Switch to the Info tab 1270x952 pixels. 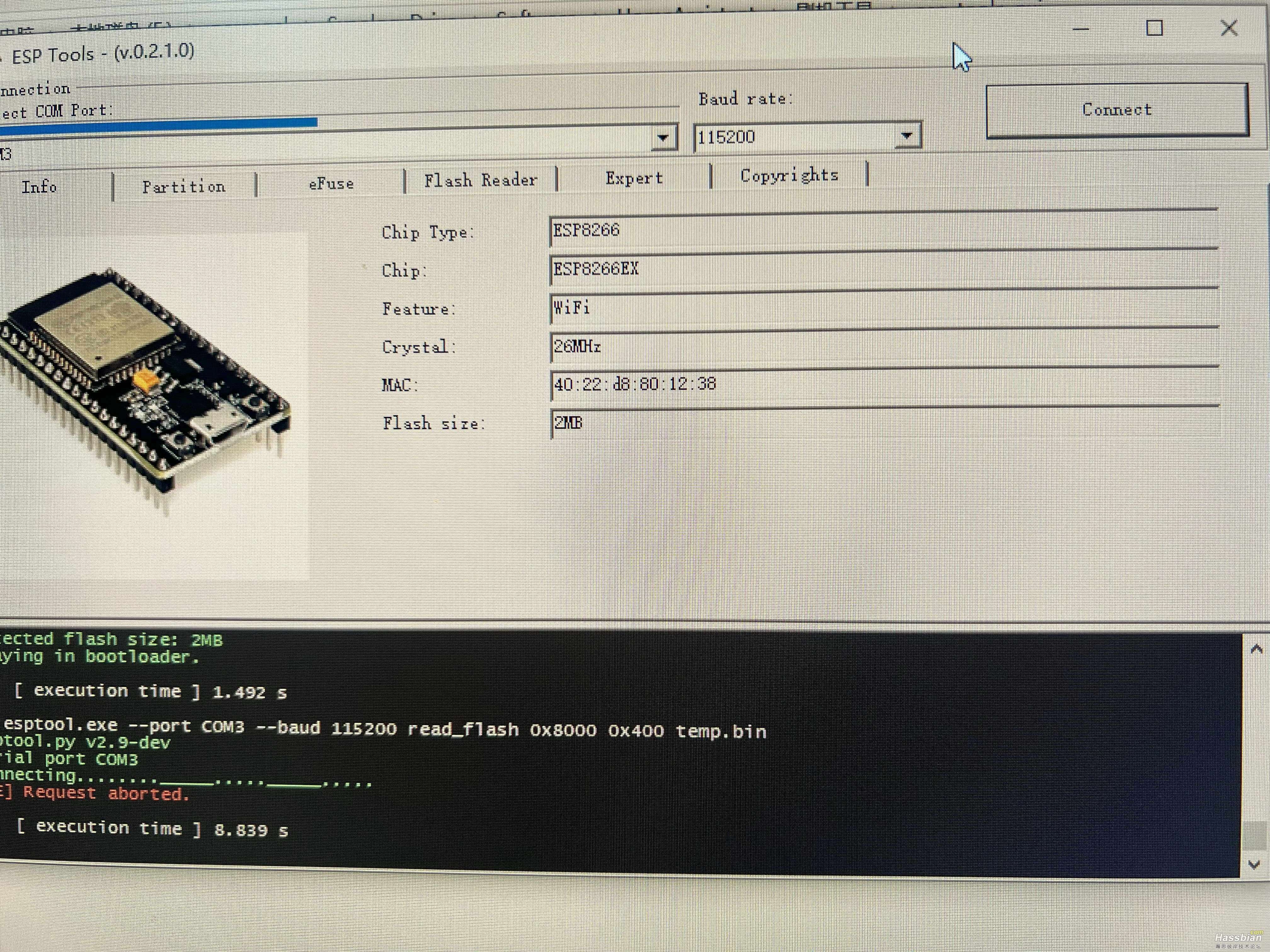tap(39, 187)
